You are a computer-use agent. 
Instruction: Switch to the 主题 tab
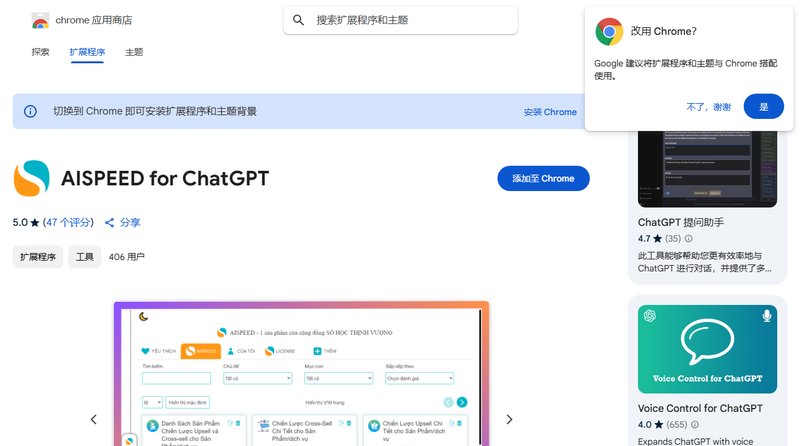[x=134, y=52]
